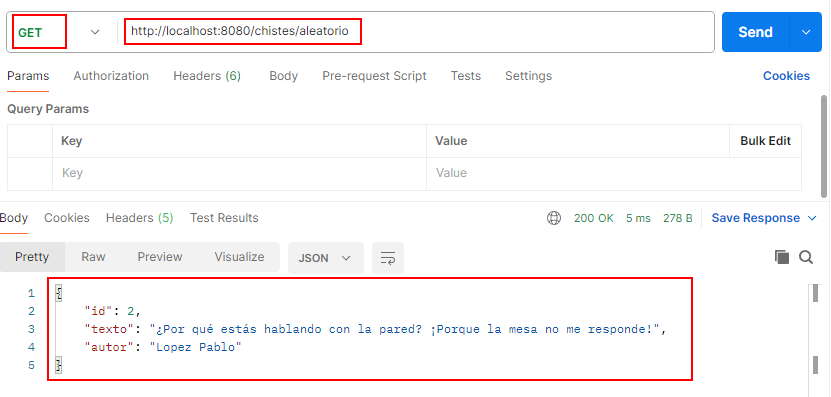The width and height of the screenshot is (831, 397).
Task: Click the 5 ms response time
Action: pyautogui.click(x=638, y=218)
